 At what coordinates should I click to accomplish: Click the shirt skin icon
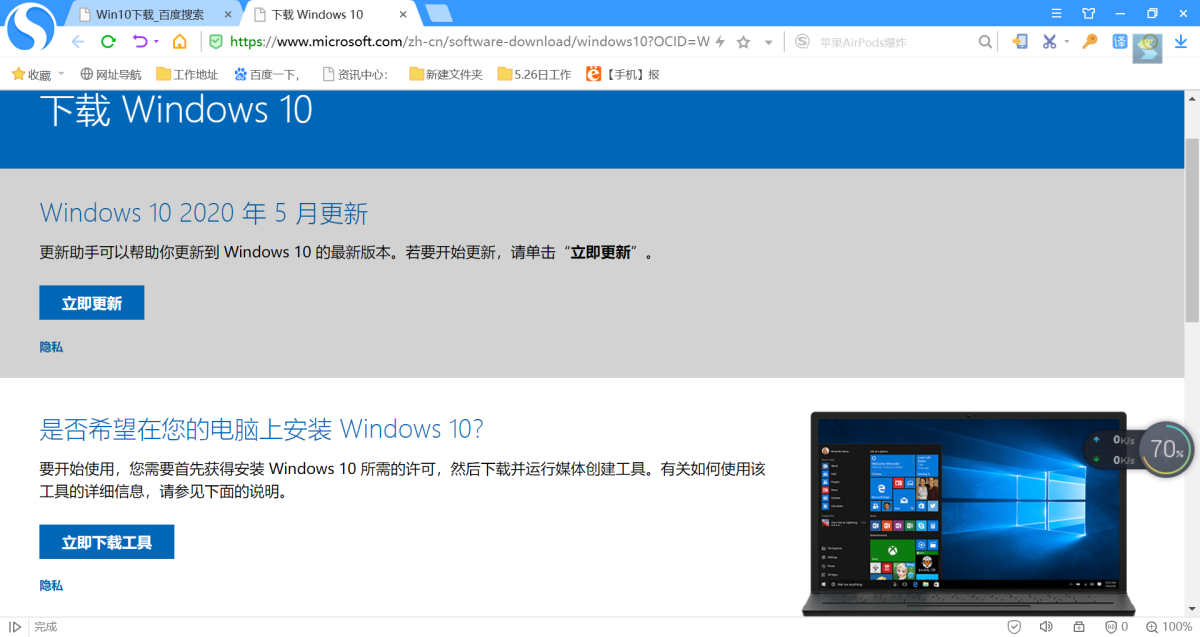coord(1088,13)
